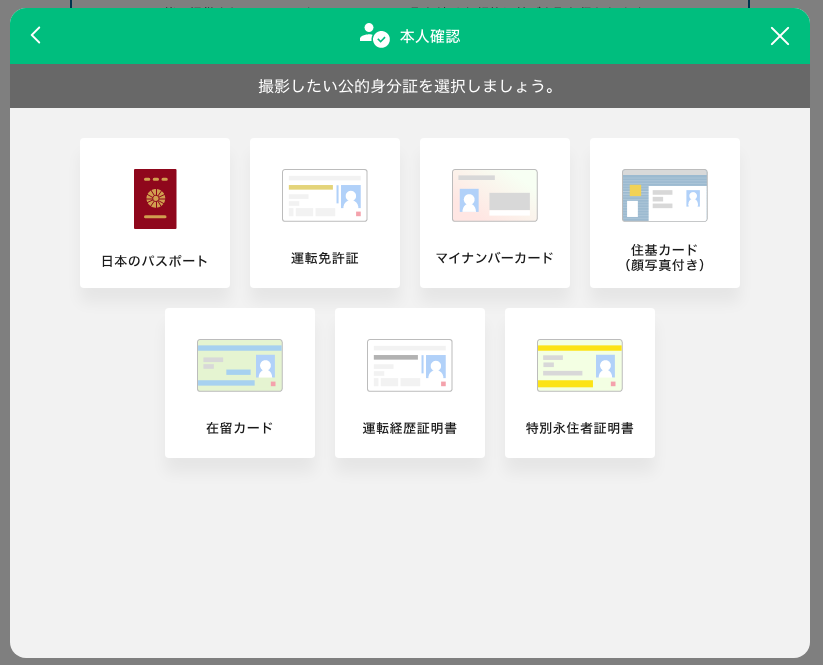Select the My Number card icon

pos(495,195)
